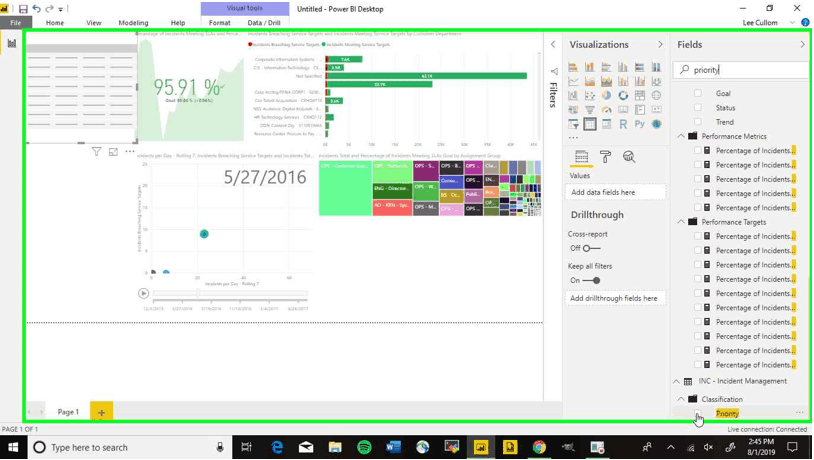The image size is (814, 460).
Task: Select the map globe visual
Action: pyautogui.click(x=656, y=96)
